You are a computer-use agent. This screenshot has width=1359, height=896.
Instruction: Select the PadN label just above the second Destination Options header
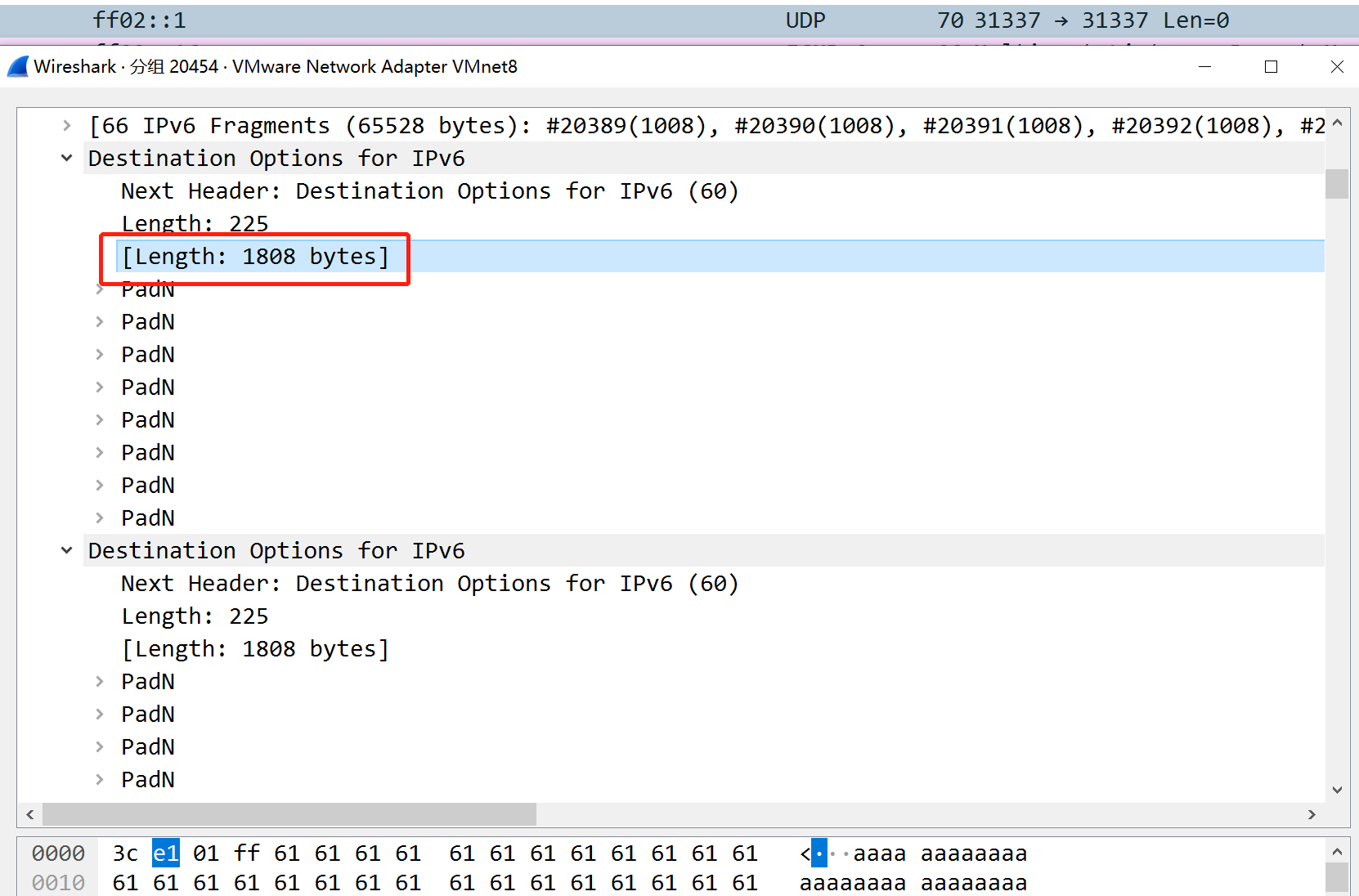[x=148, y=518]
